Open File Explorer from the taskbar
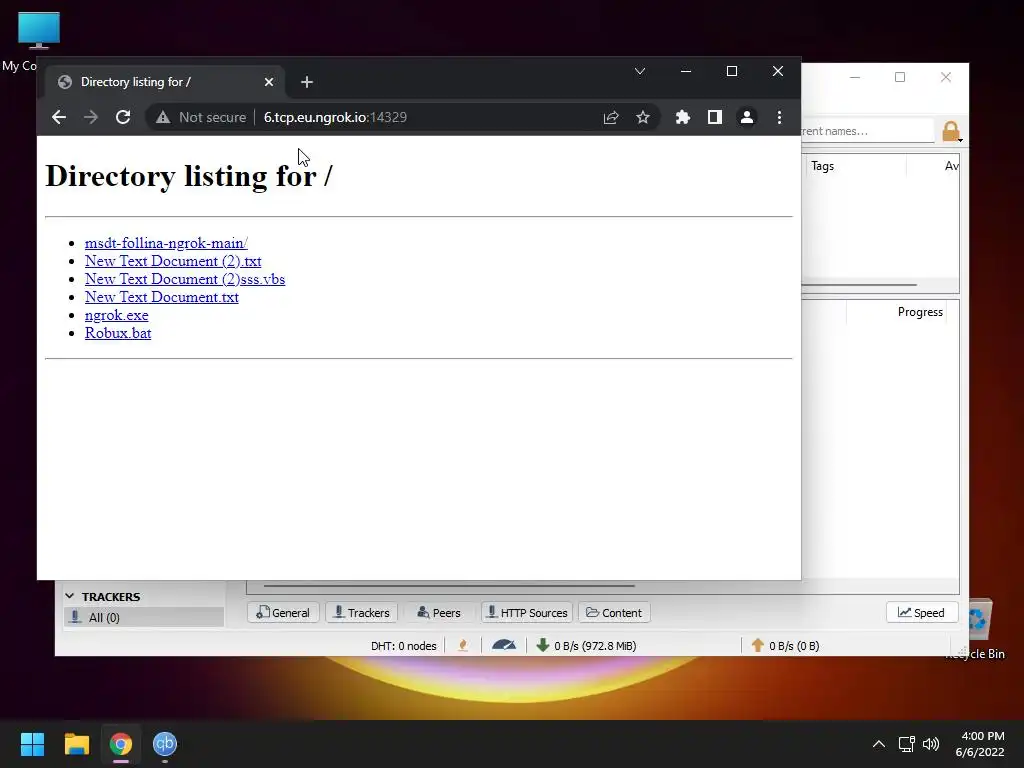 coord(76,744)
